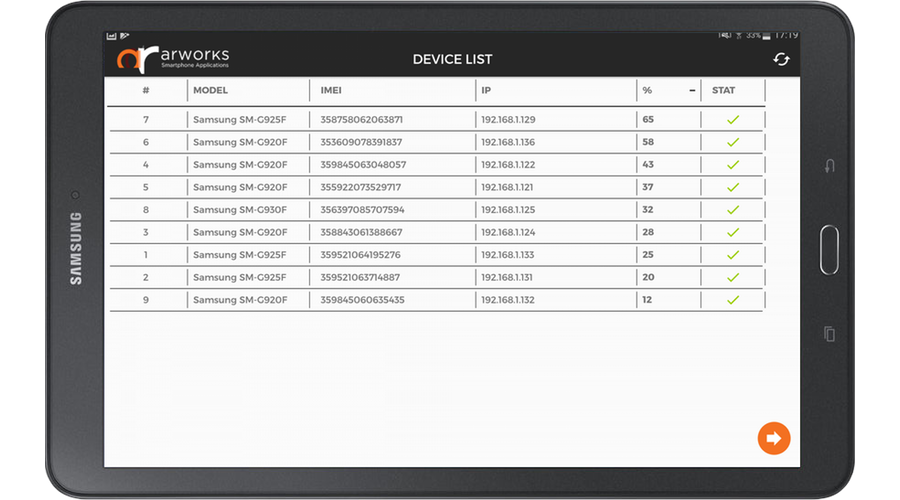Tap percentage value 25
This screenshot has height=500, width=900.
pos(648,254)
